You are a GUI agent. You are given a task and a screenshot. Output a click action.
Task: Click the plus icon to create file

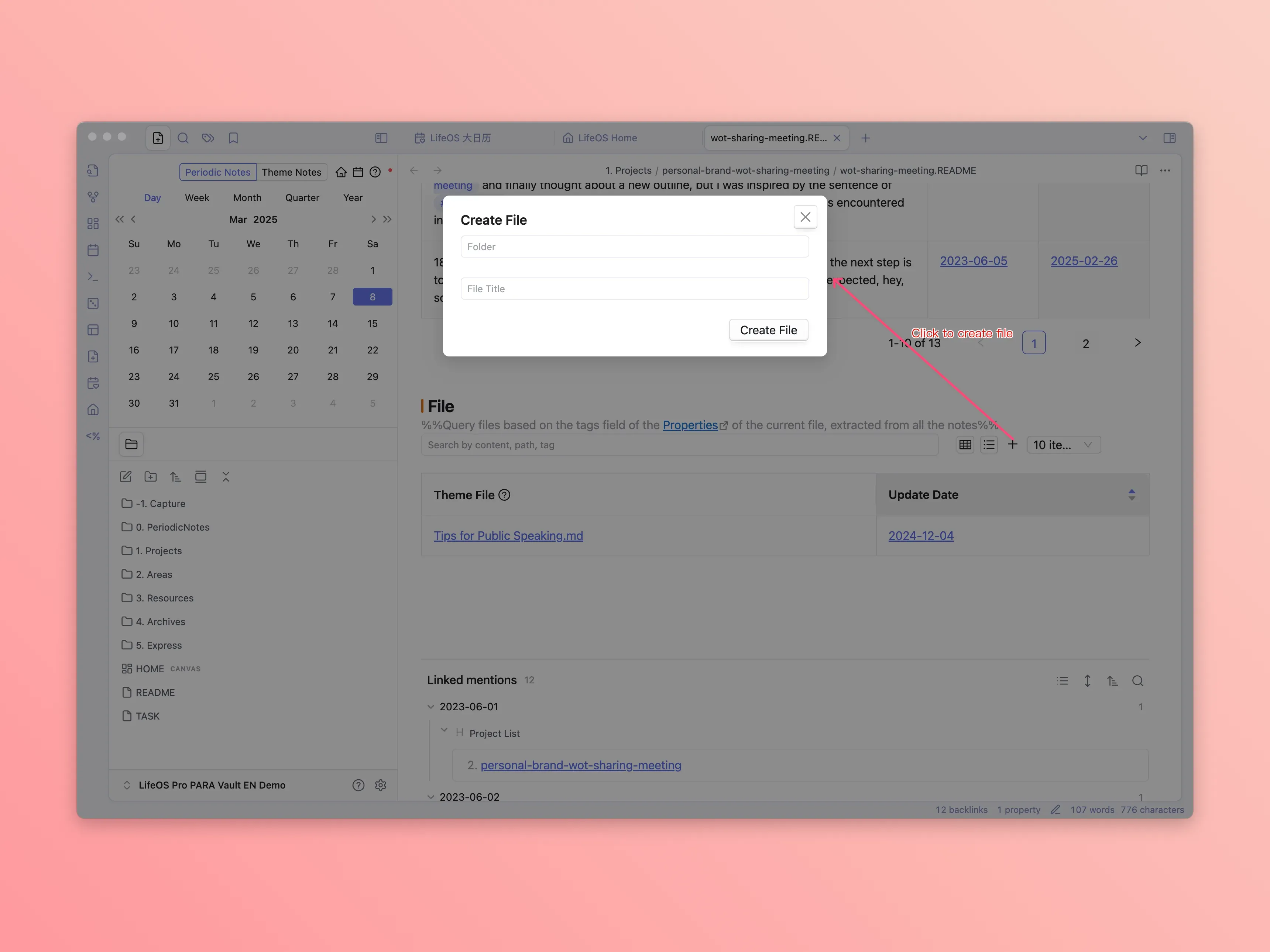tap(1012, 445)
